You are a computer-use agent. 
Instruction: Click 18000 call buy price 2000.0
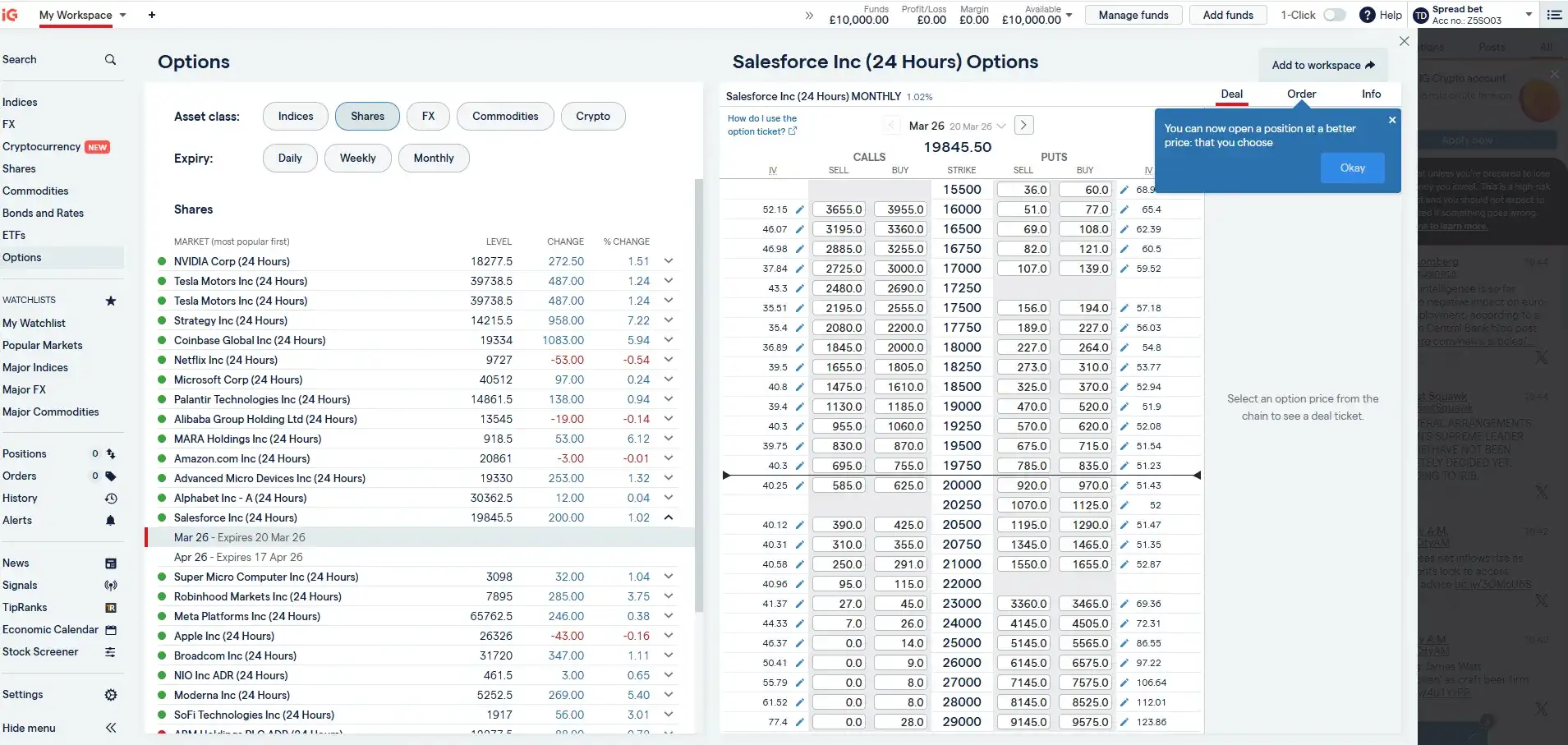(x=901, y=347)
